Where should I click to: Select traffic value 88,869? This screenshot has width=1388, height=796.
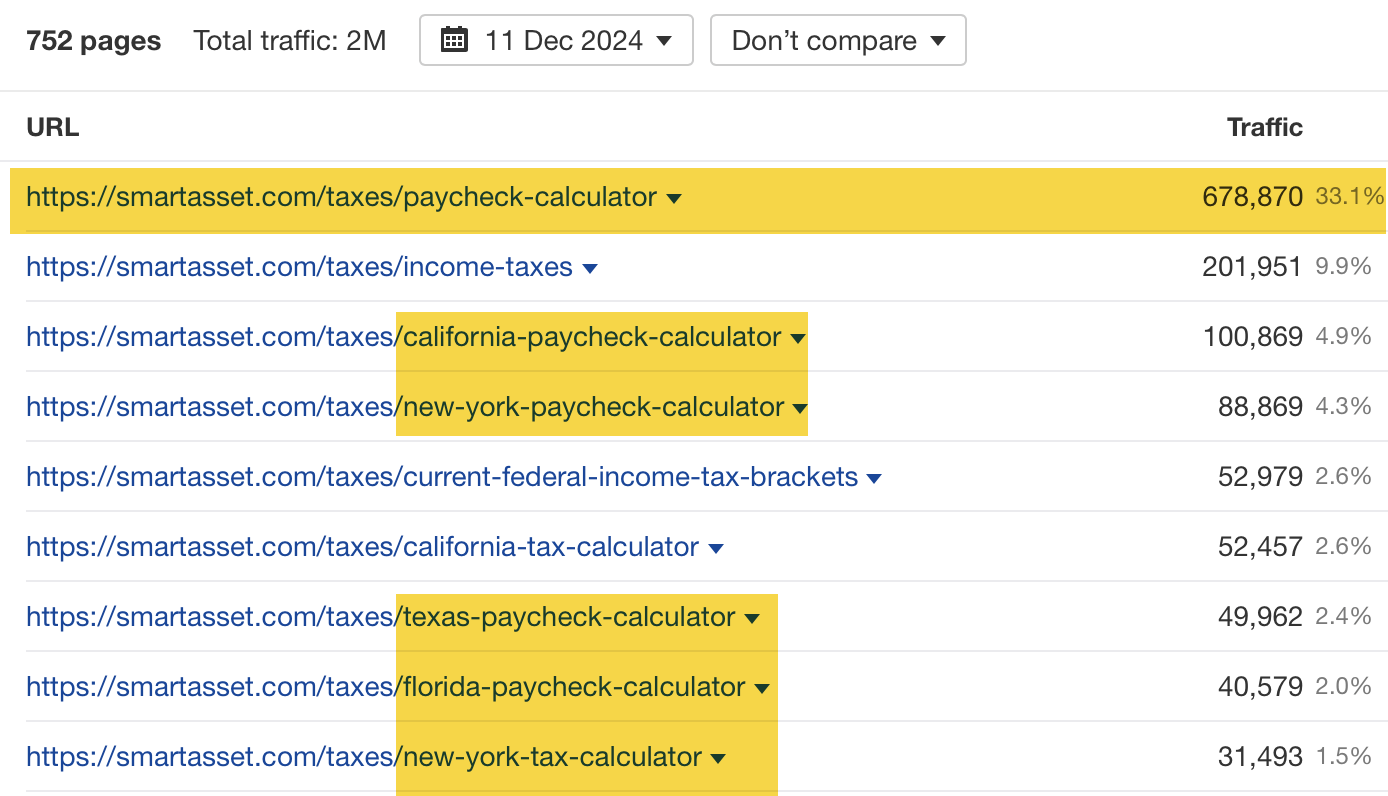(x=1260, y=407)
